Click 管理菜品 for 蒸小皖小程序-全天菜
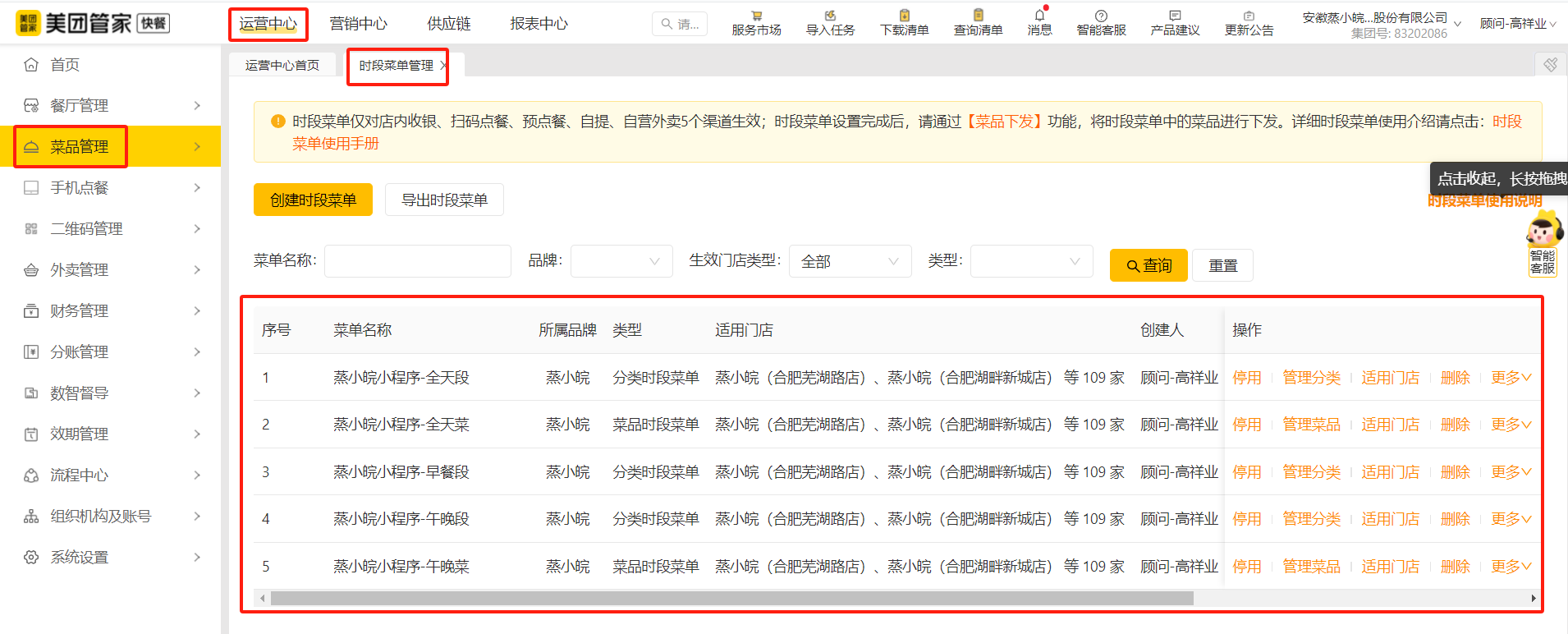Image resolution: width=1568 pixels, height=634 pixels. pyautogui.click(x=1311, y=425)
